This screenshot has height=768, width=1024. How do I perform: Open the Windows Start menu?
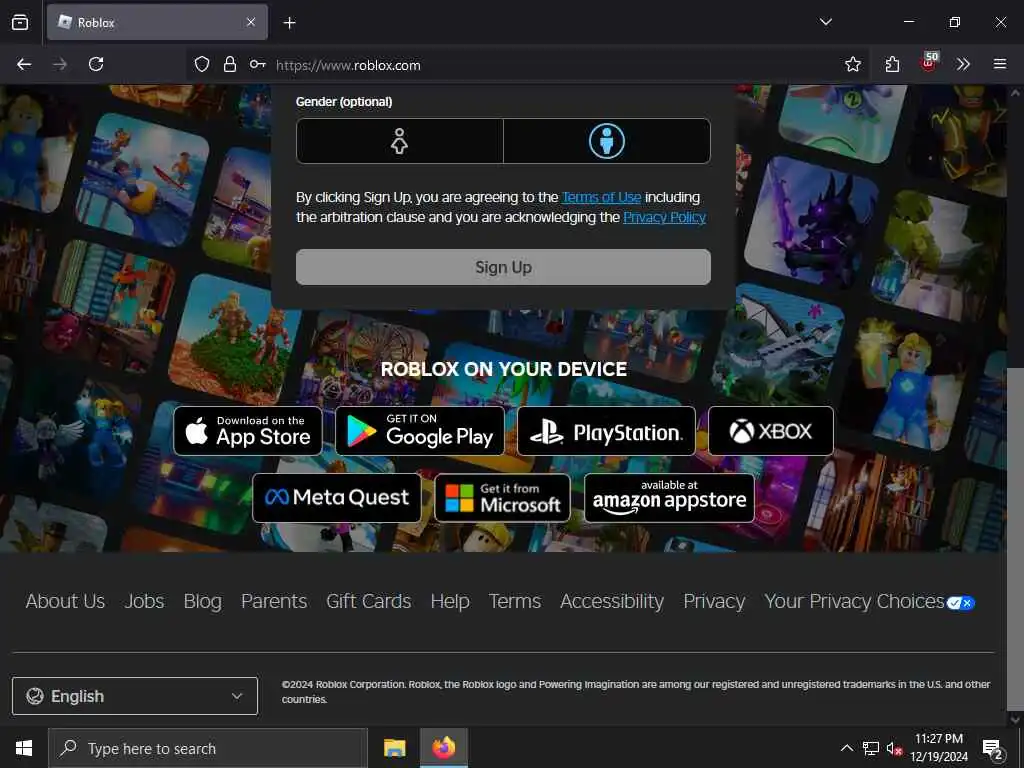(24, 748)
